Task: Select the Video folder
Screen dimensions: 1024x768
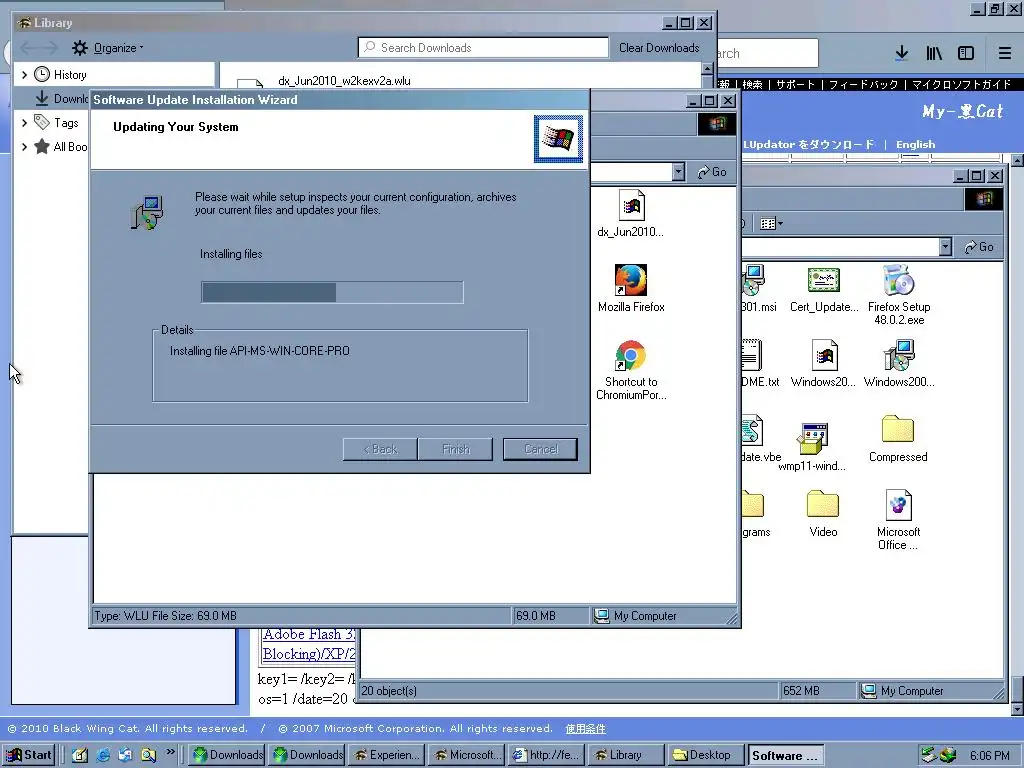Action: [823, 514]
